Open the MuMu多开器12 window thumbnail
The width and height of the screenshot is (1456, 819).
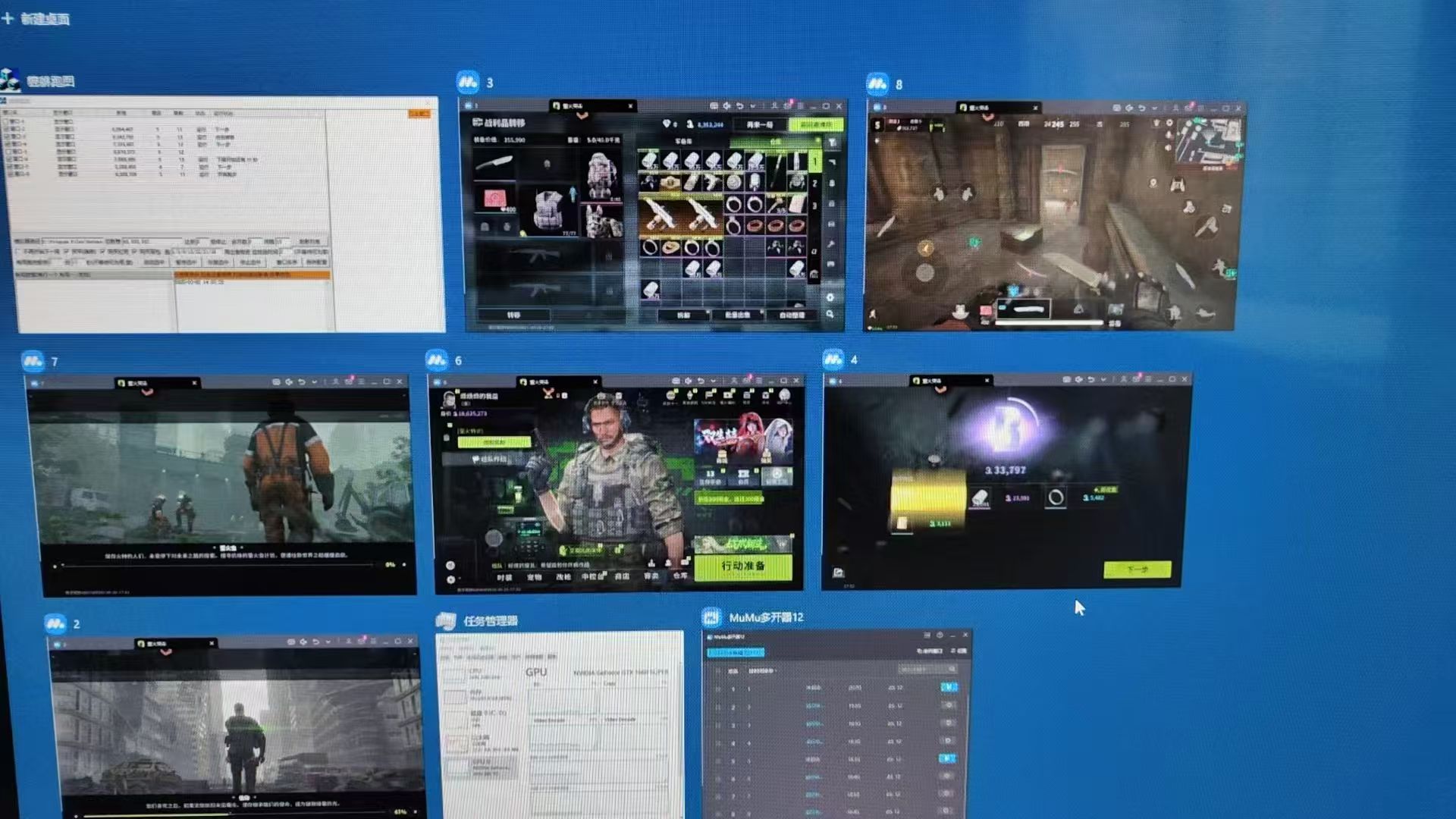point(836,724)
